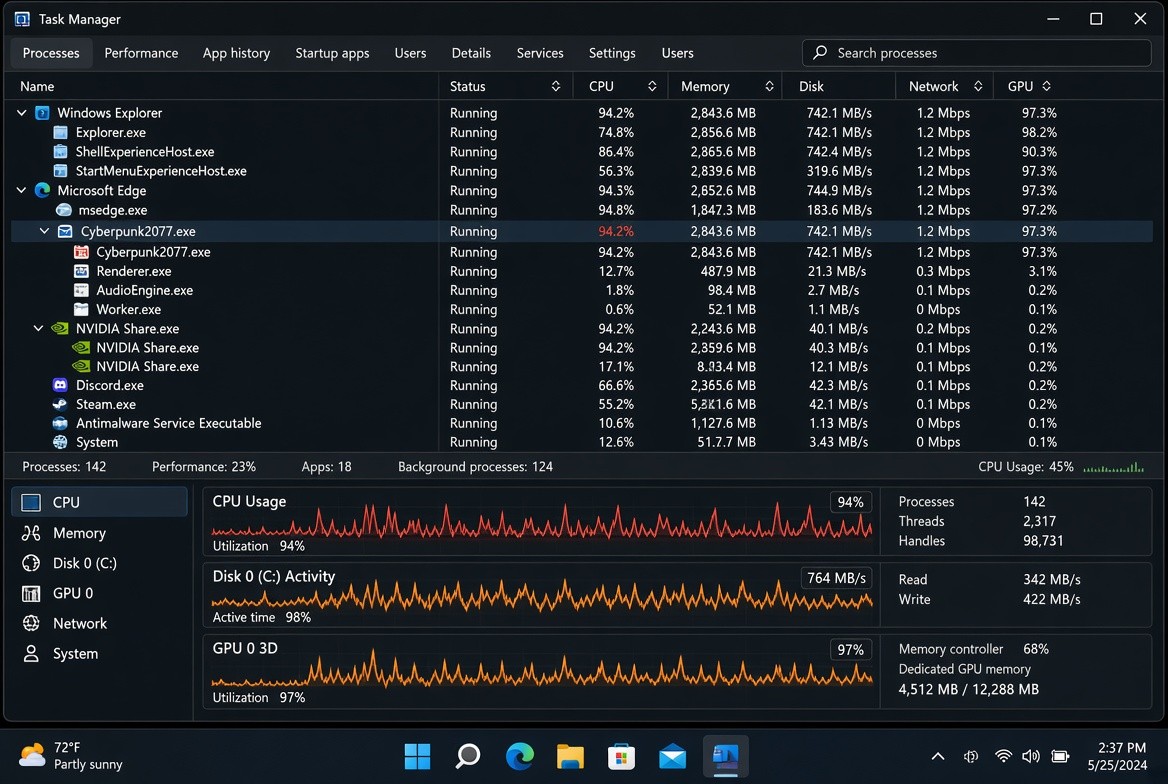Screen dimensions: 1168x784
Task: Open the weather widget showing 72°F
Action: (x=71, y=756)
